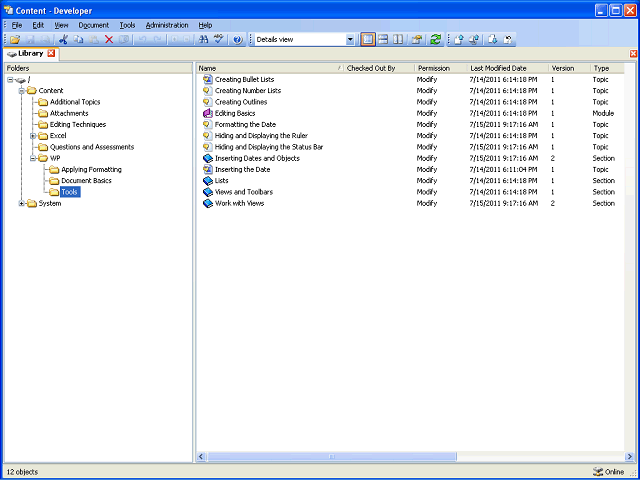Click the Inserting the Date topic icon

point(208,169)
